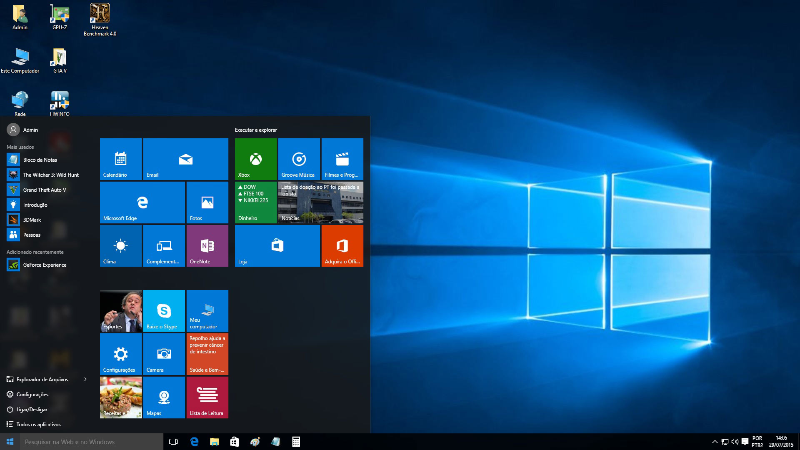Select the Heaven Benchmark 4.0 shortcut
The height and width of the screenshot is (450, 800).
(x=100, y=19)
